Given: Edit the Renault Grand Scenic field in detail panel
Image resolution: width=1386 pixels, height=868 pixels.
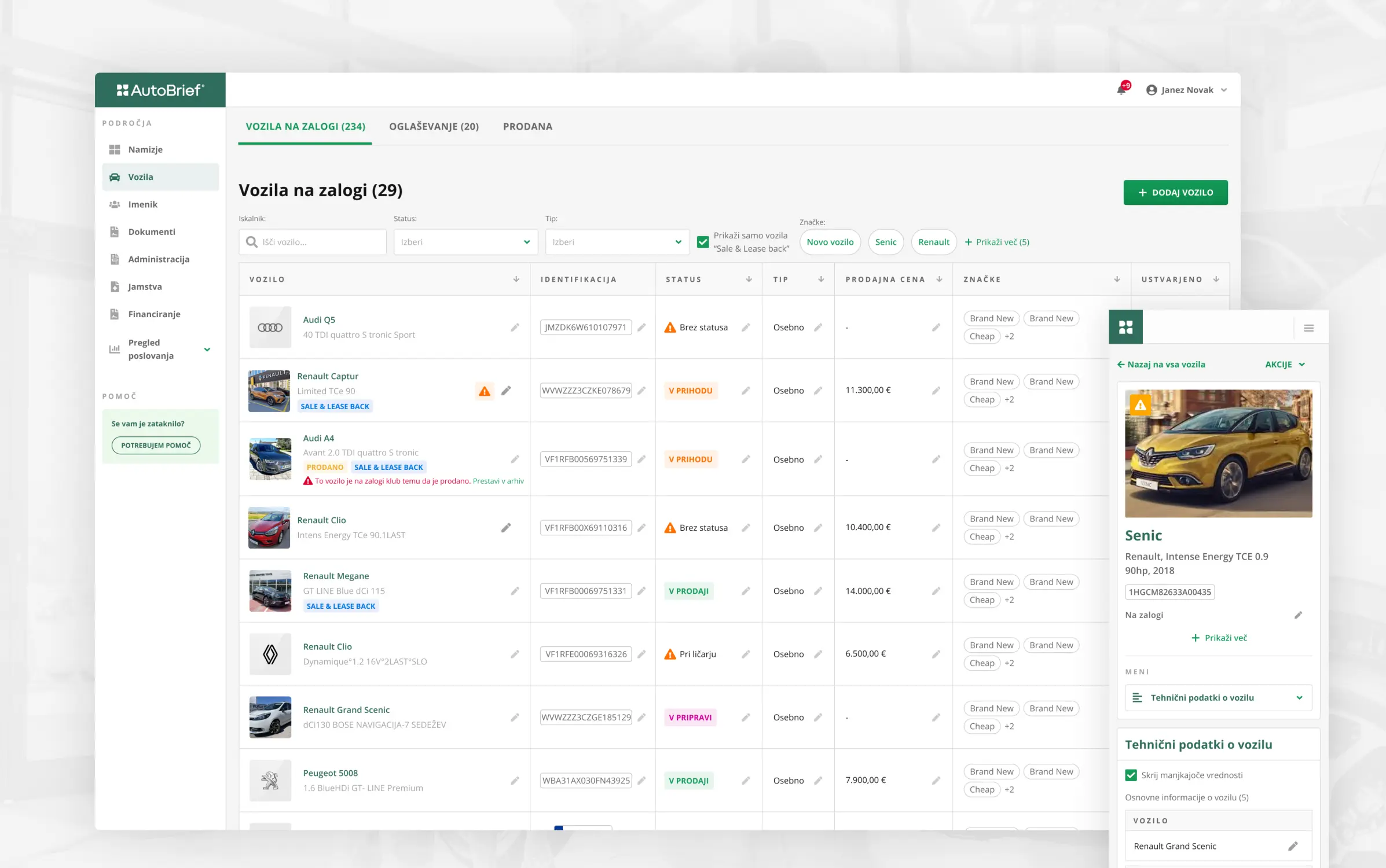Looking at the screenshot, I should click(x=1293, y=846).
